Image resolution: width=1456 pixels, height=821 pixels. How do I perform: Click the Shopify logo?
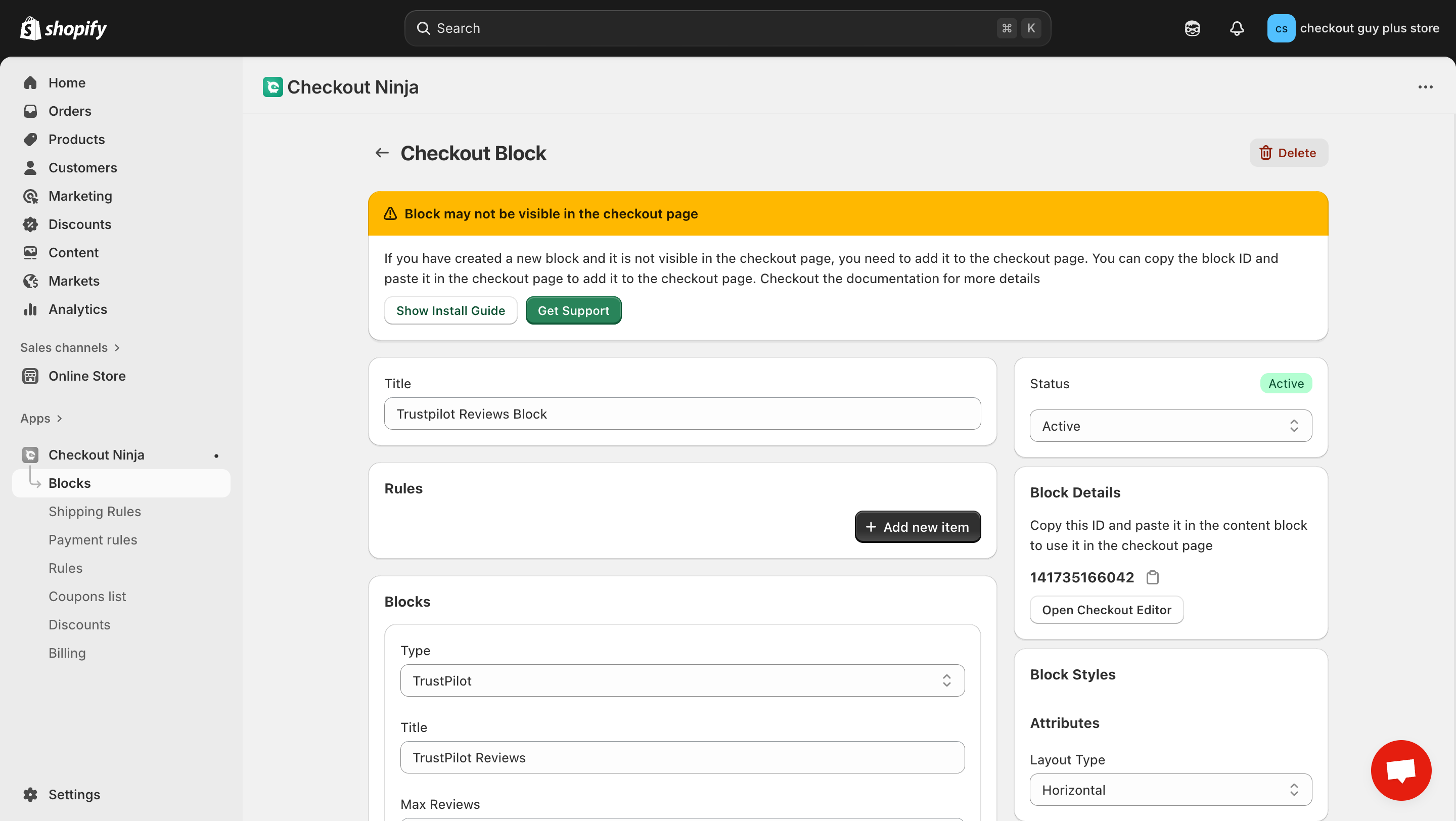tap(62, 28)
